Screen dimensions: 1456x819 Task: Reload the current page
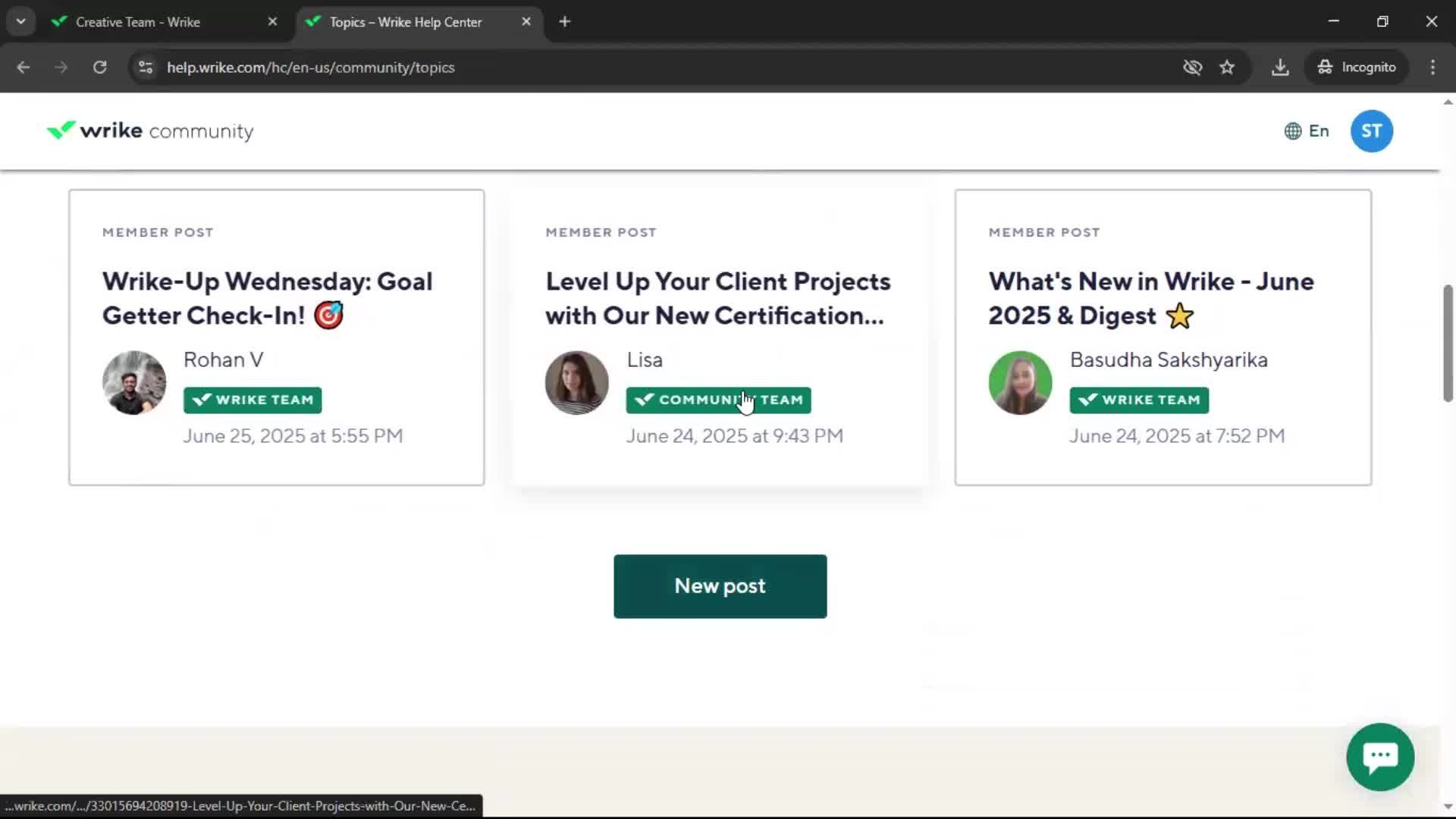pyautogui.click(x=99, y=67)
